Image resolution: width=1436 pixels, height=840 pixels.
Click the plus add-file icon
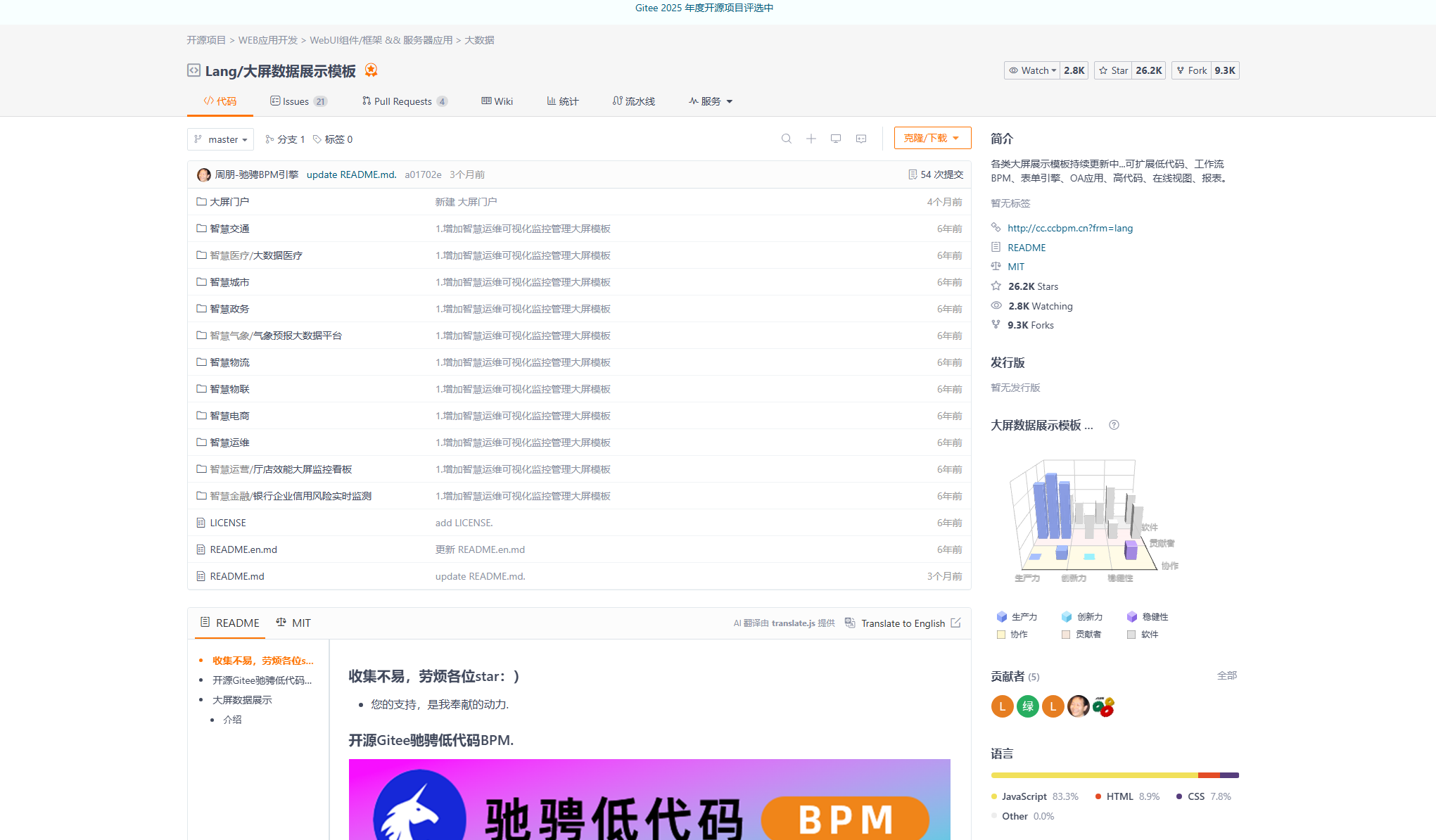811,139
